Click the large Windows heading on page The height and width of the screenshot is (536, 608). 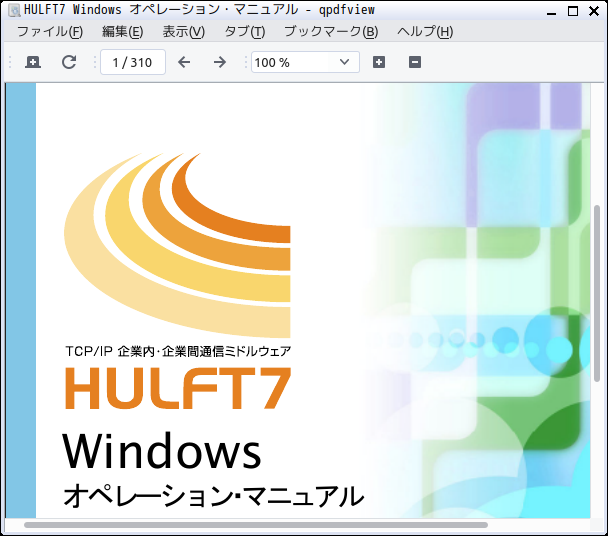pos(162,451)
